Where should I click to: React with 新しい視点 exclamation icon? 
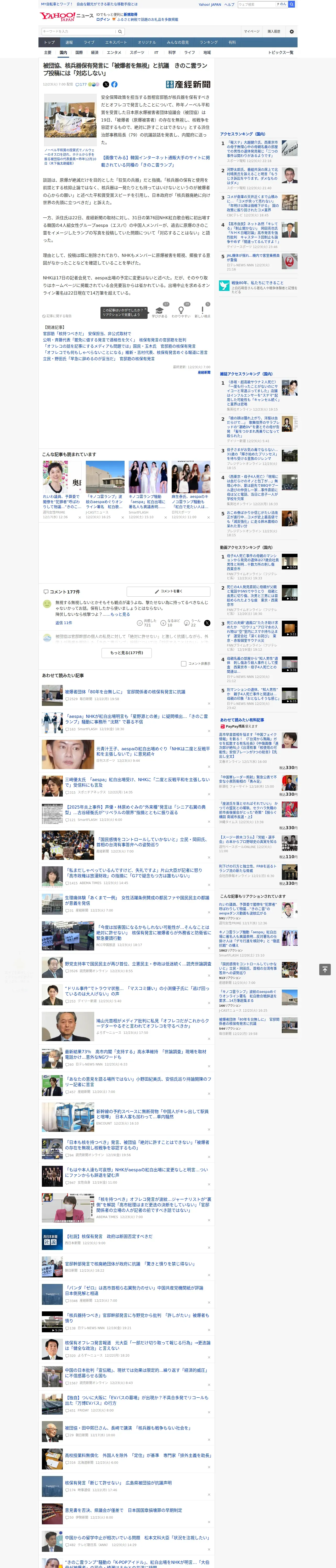pyautogui.click(x=203, y=310)
